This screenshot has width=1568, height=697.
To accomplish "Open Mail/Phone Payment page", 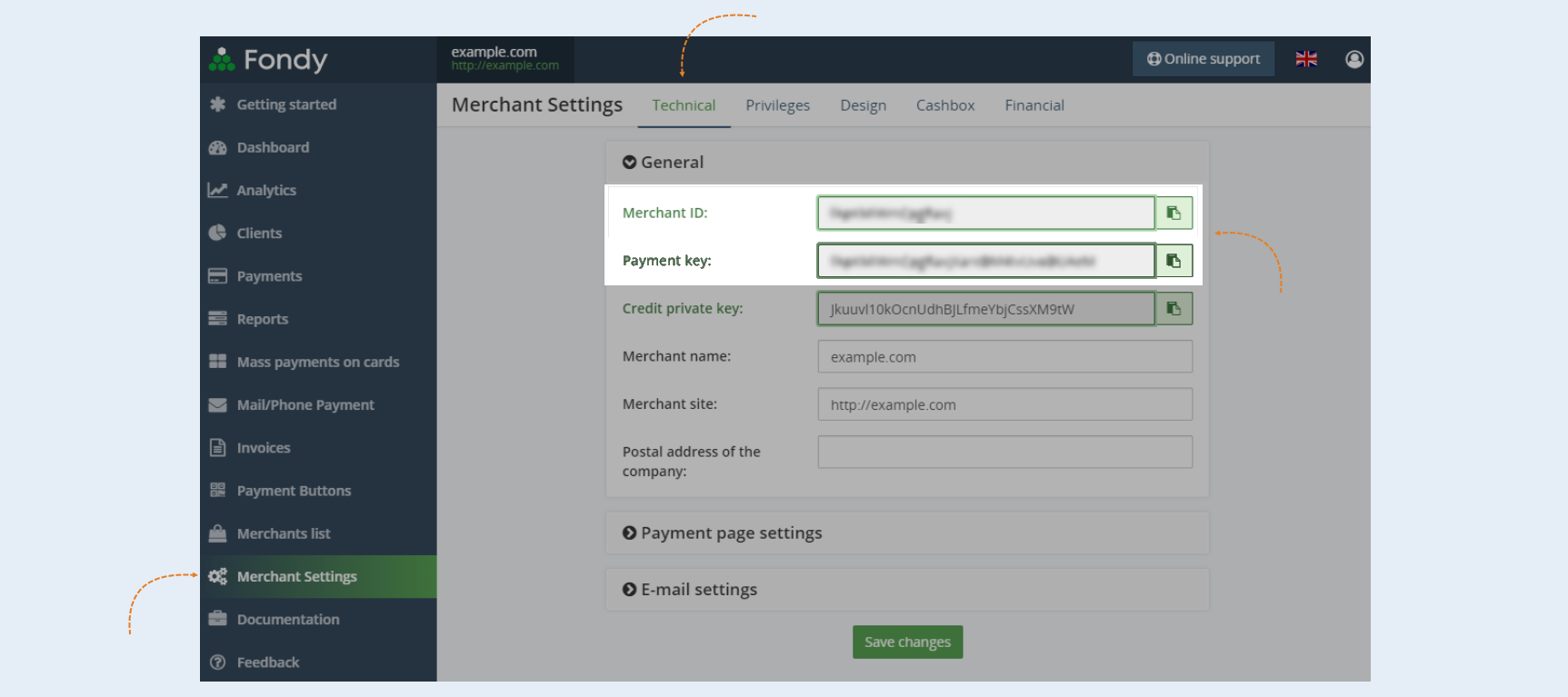I will (x=318, y=404).
